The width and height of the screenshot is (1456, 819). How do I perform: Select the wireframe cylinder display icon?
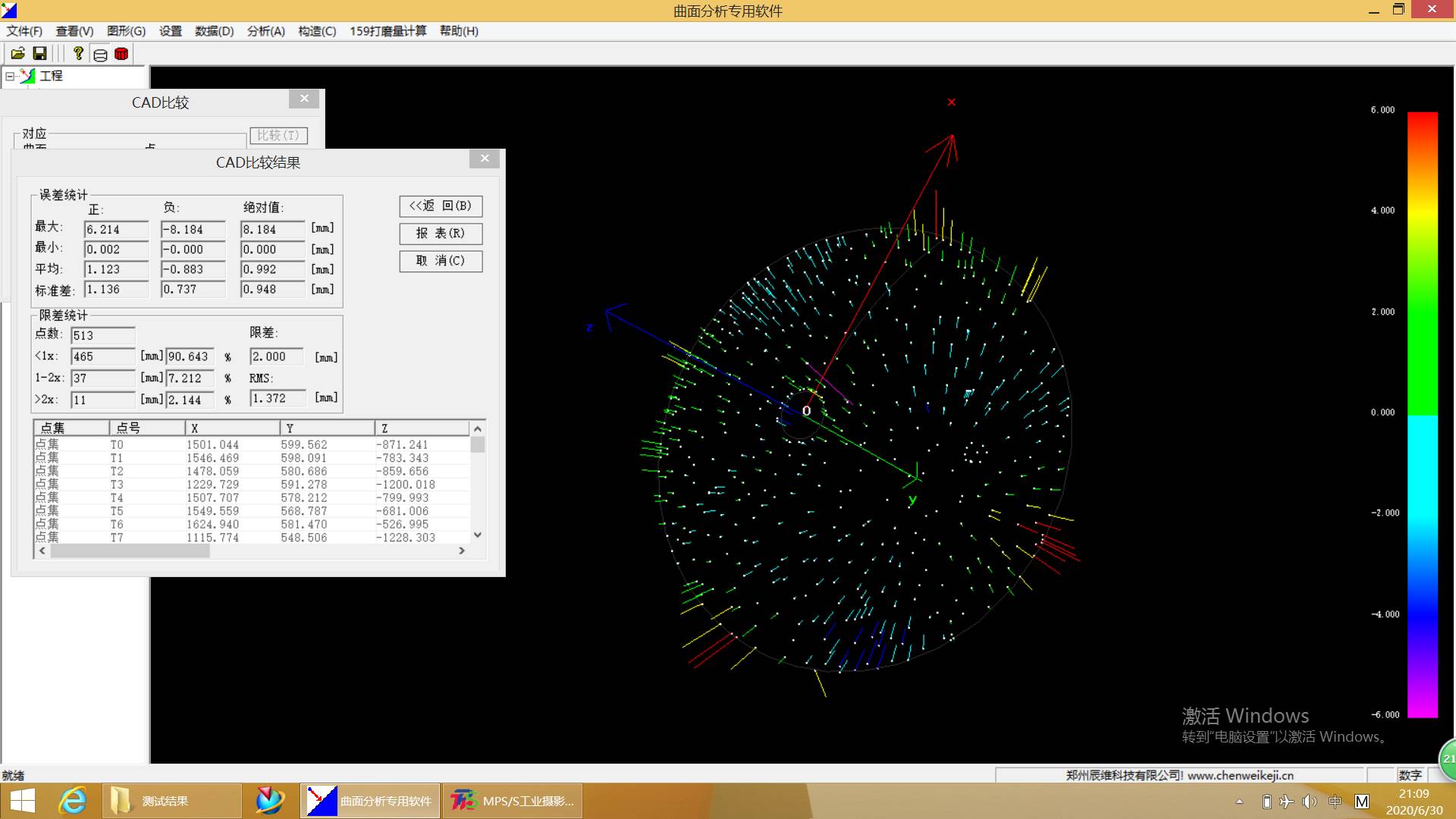pyautogui.click(x=100, y=54)
